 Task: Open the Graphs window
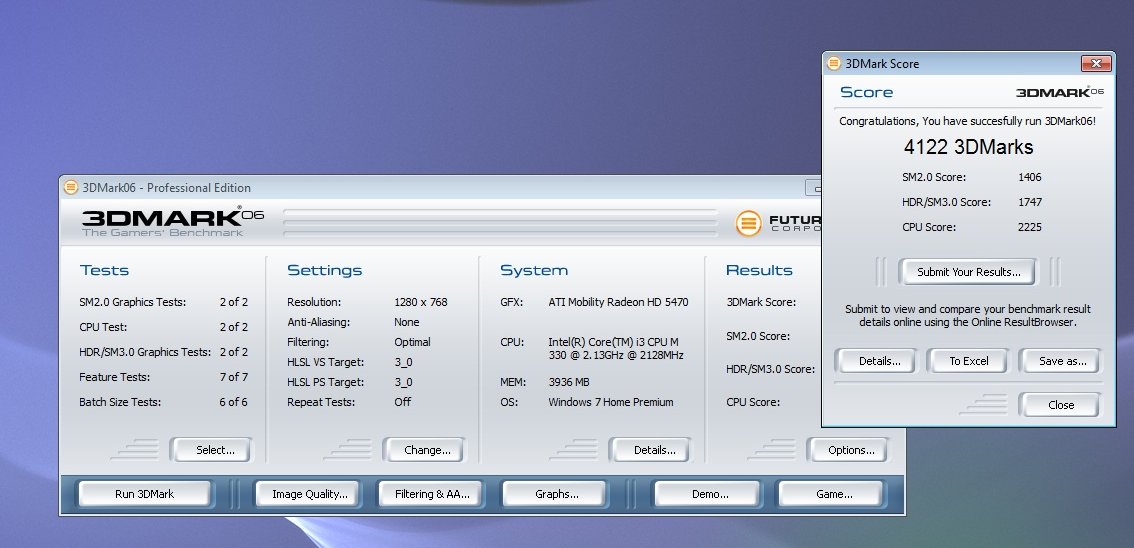click(x=556, y=495)
